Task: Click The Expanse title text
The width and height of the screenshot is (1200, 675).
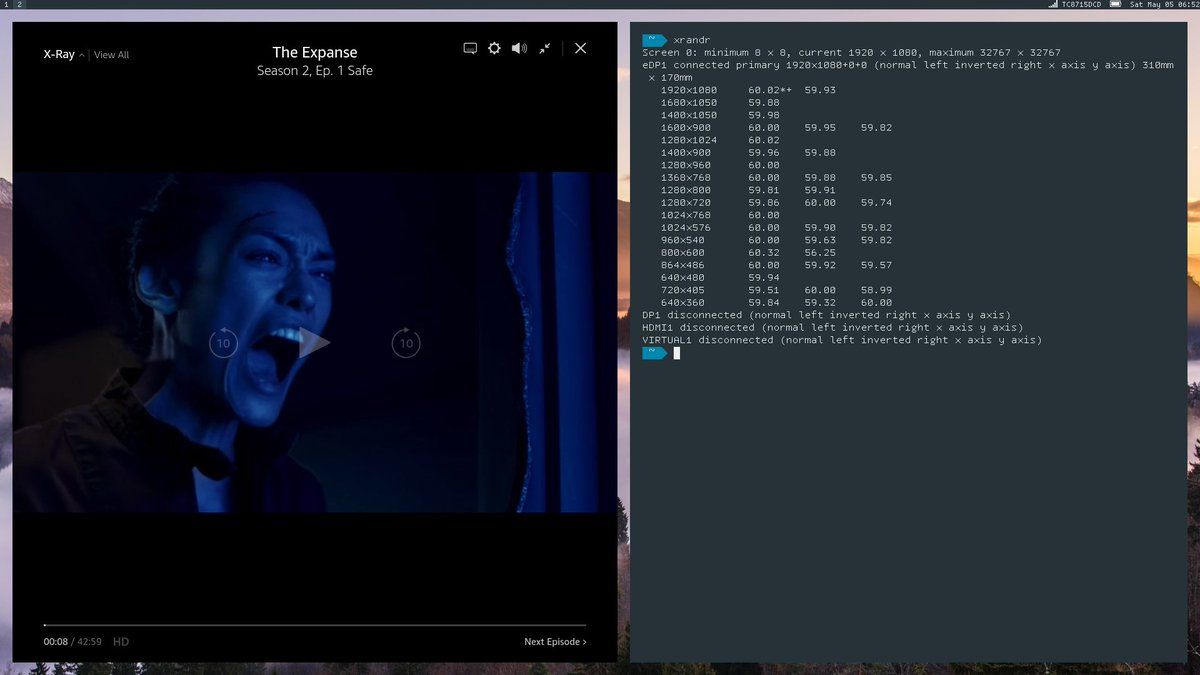Action: pos(315,52)
